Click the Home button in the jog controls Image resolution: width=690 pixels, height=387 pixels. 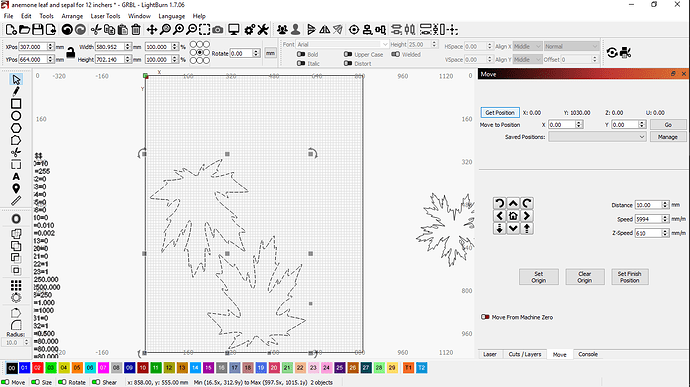point(513,216)
